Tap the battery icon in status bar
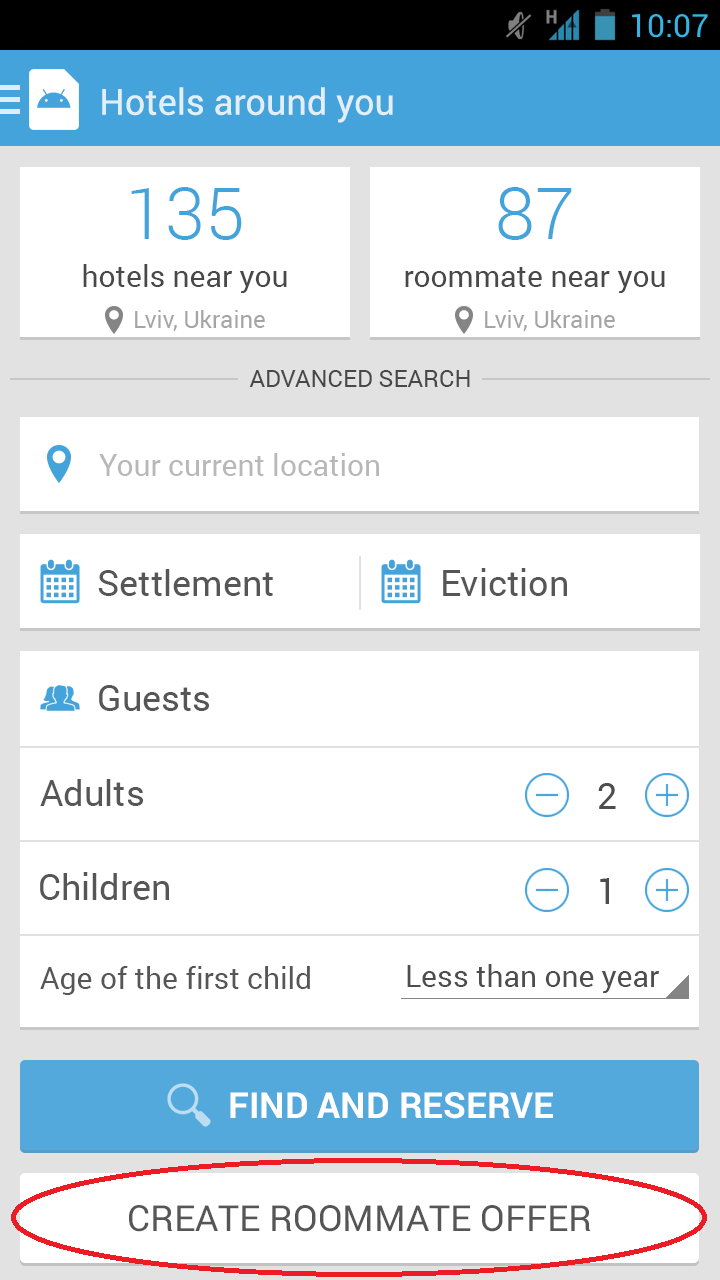Screen dimensions: 720x1280 tap(604, 24)
